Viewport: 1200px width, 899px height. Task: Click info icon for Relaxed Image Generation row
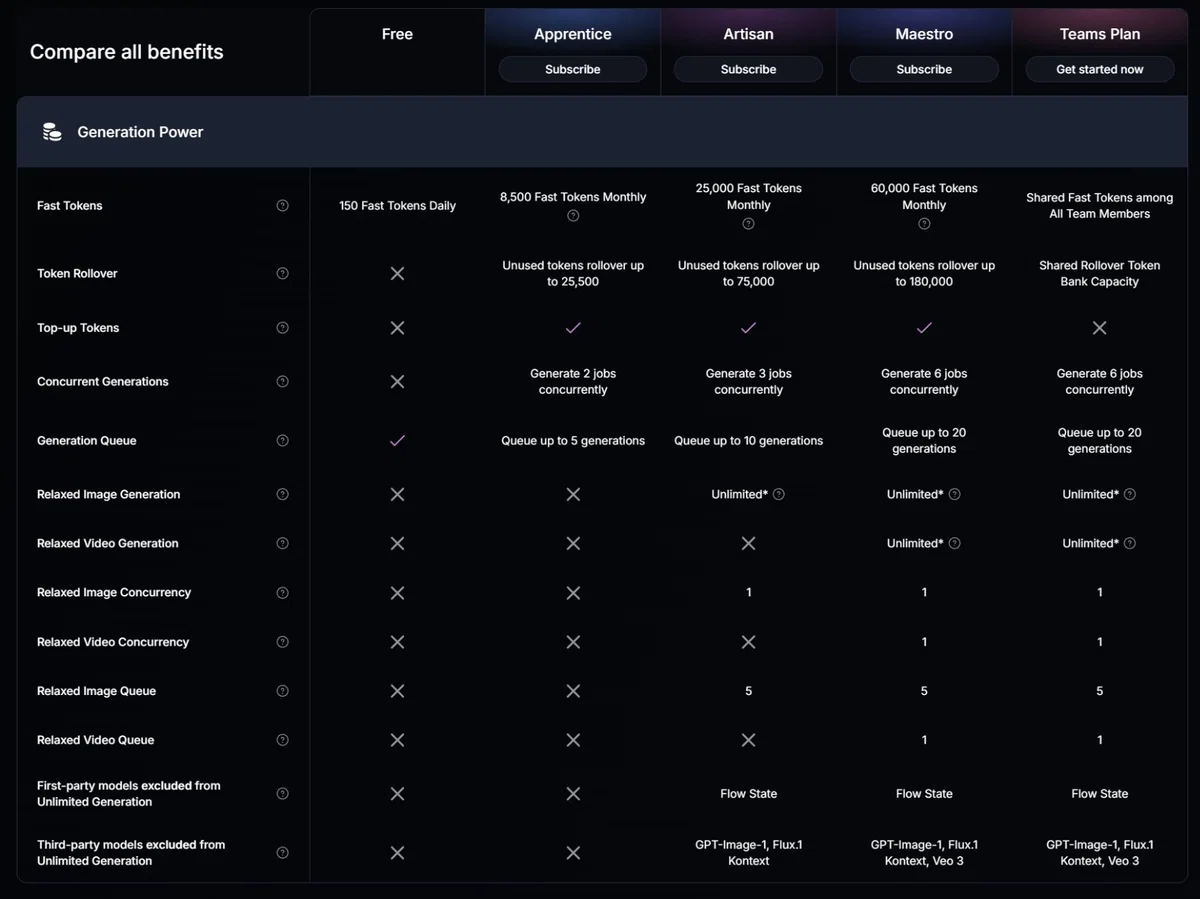(282, 495)
